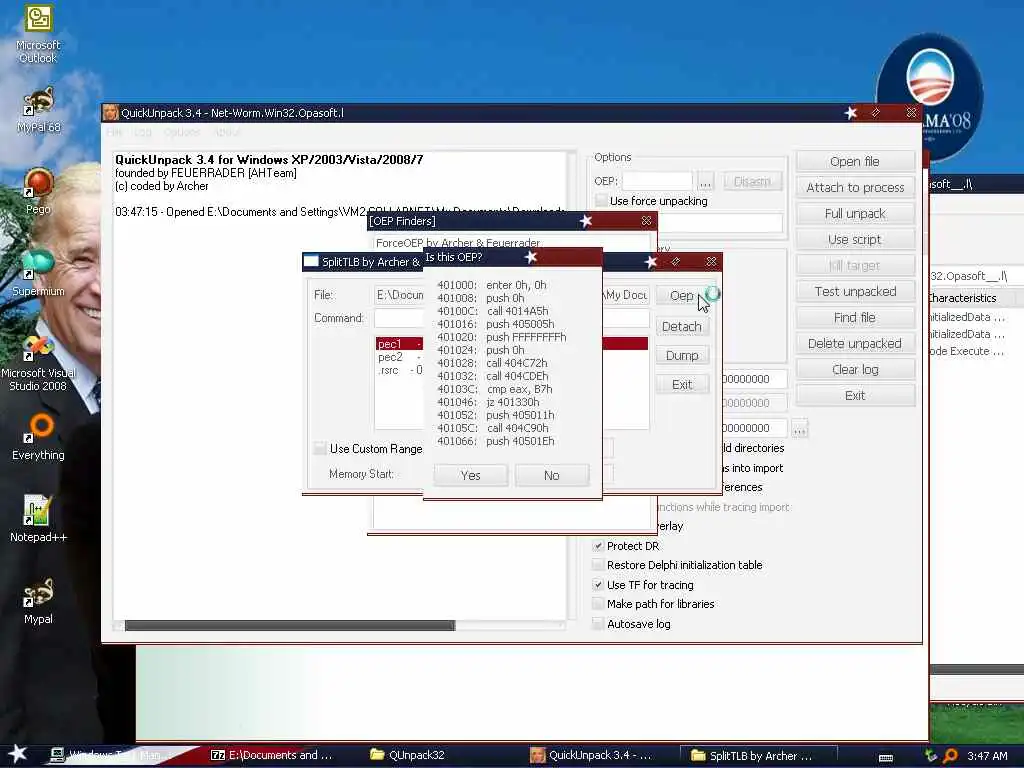Image resolution: width=1024 pixels, height=768 pixels.
Task: Click the diamond button in QuickUnpack title bar
Action: tap(876, 113)
